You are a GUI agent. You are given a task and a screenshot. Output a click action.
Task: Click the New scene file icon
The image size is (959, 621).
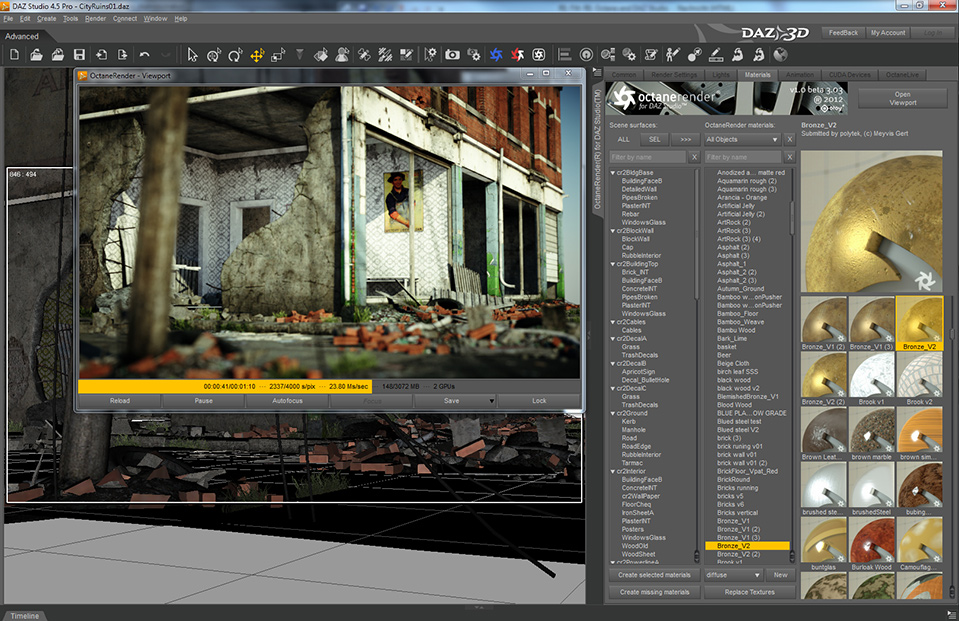(14, 54)
